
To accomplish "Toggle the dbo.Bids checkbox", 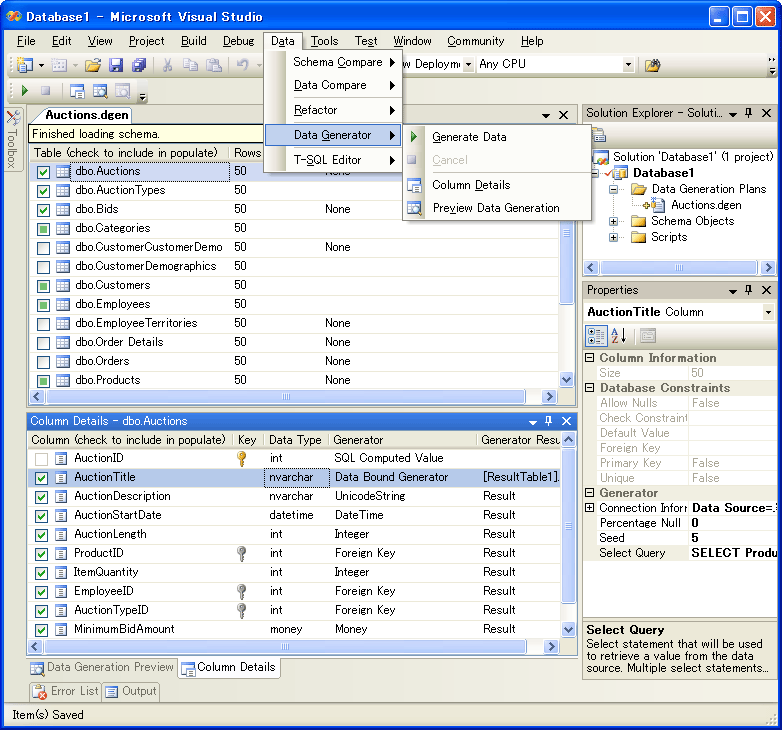I will pos(43,210).
